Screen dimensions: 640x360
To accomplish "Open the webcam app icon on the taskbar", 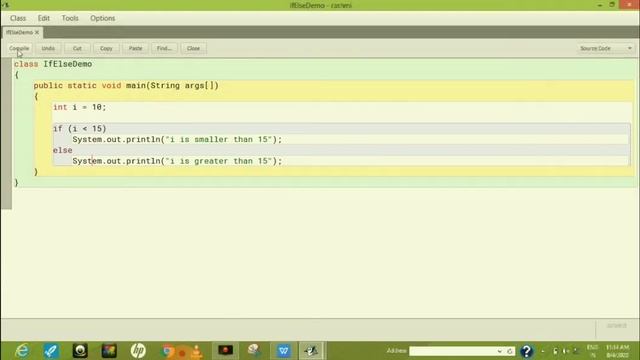I will 80,351.
